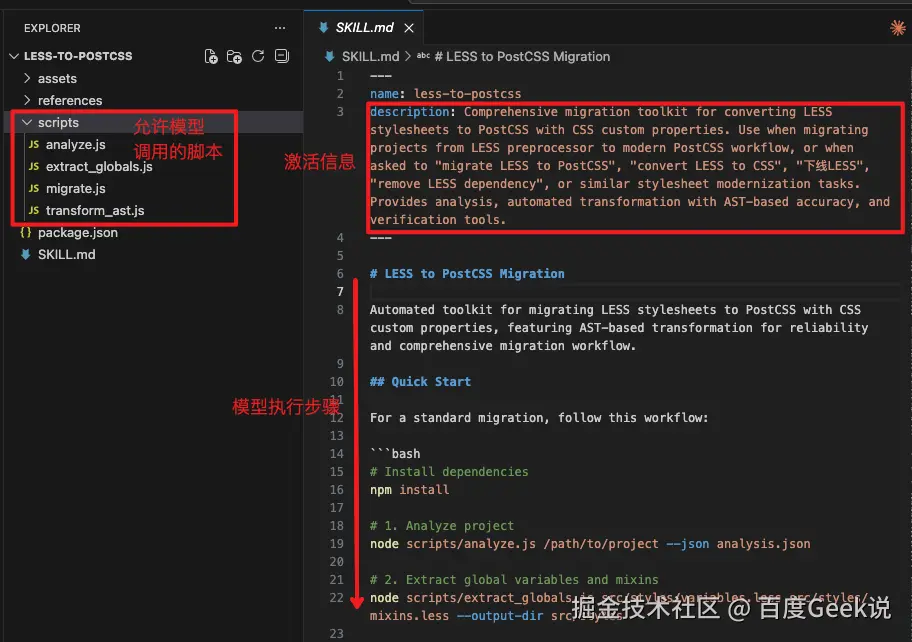Collapse all folders in Explorer
Viewport: 912px width, 642px height.
[x=282, y=56]
